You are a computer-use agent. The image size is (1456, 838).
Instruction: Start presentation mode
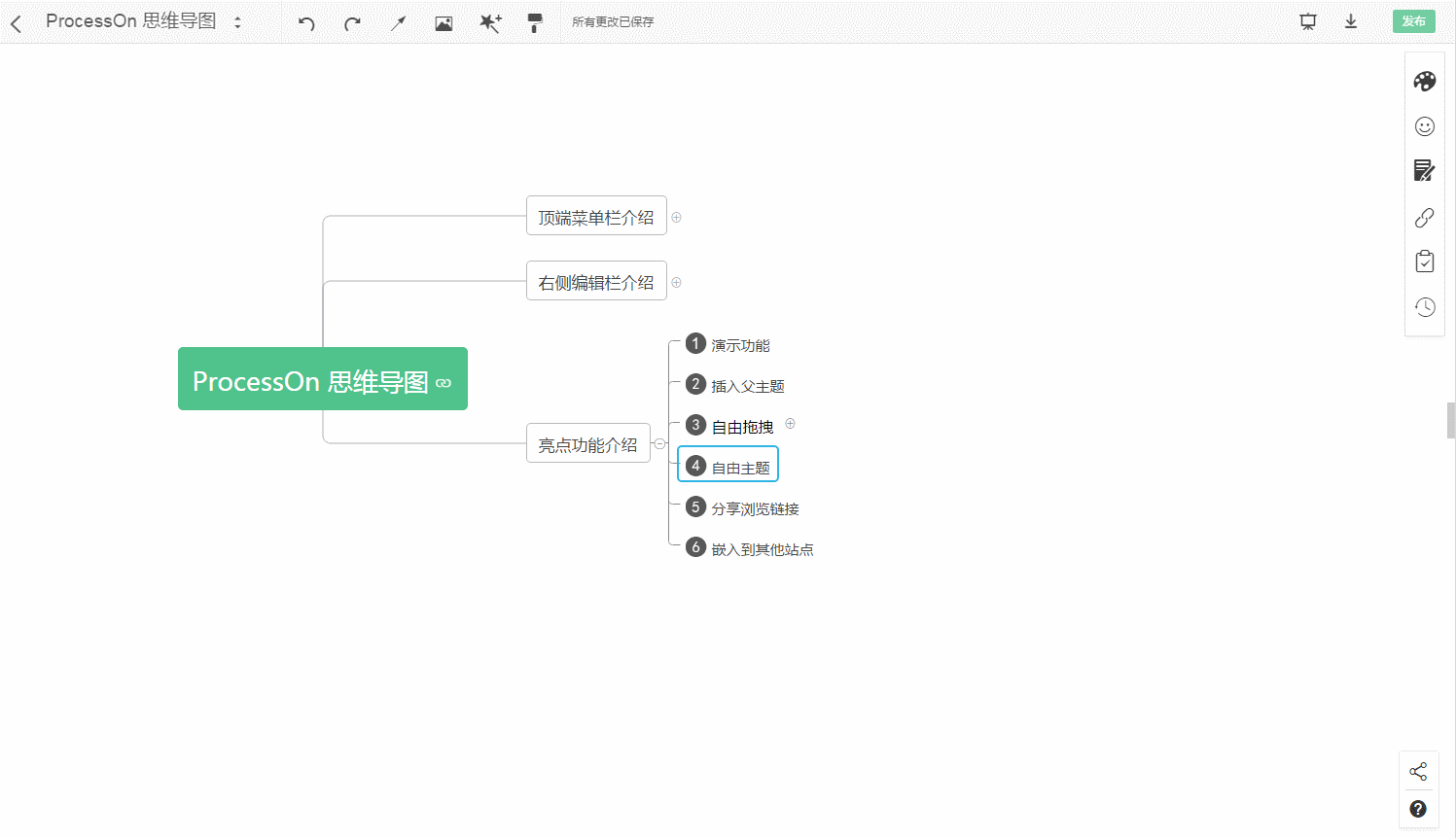[1306, 20]
